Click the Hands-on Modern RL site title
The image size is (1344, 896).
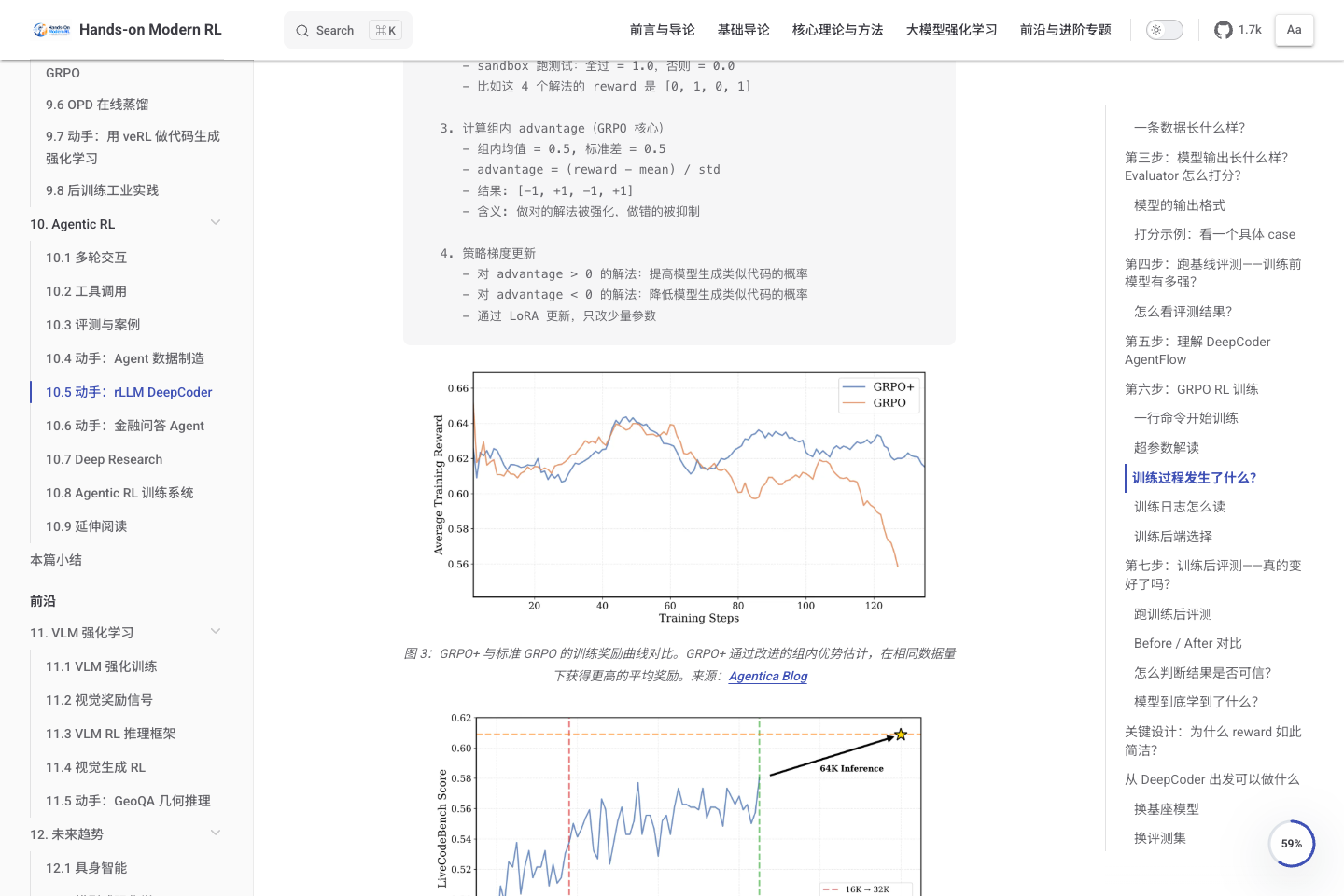[x=150, y=30]
